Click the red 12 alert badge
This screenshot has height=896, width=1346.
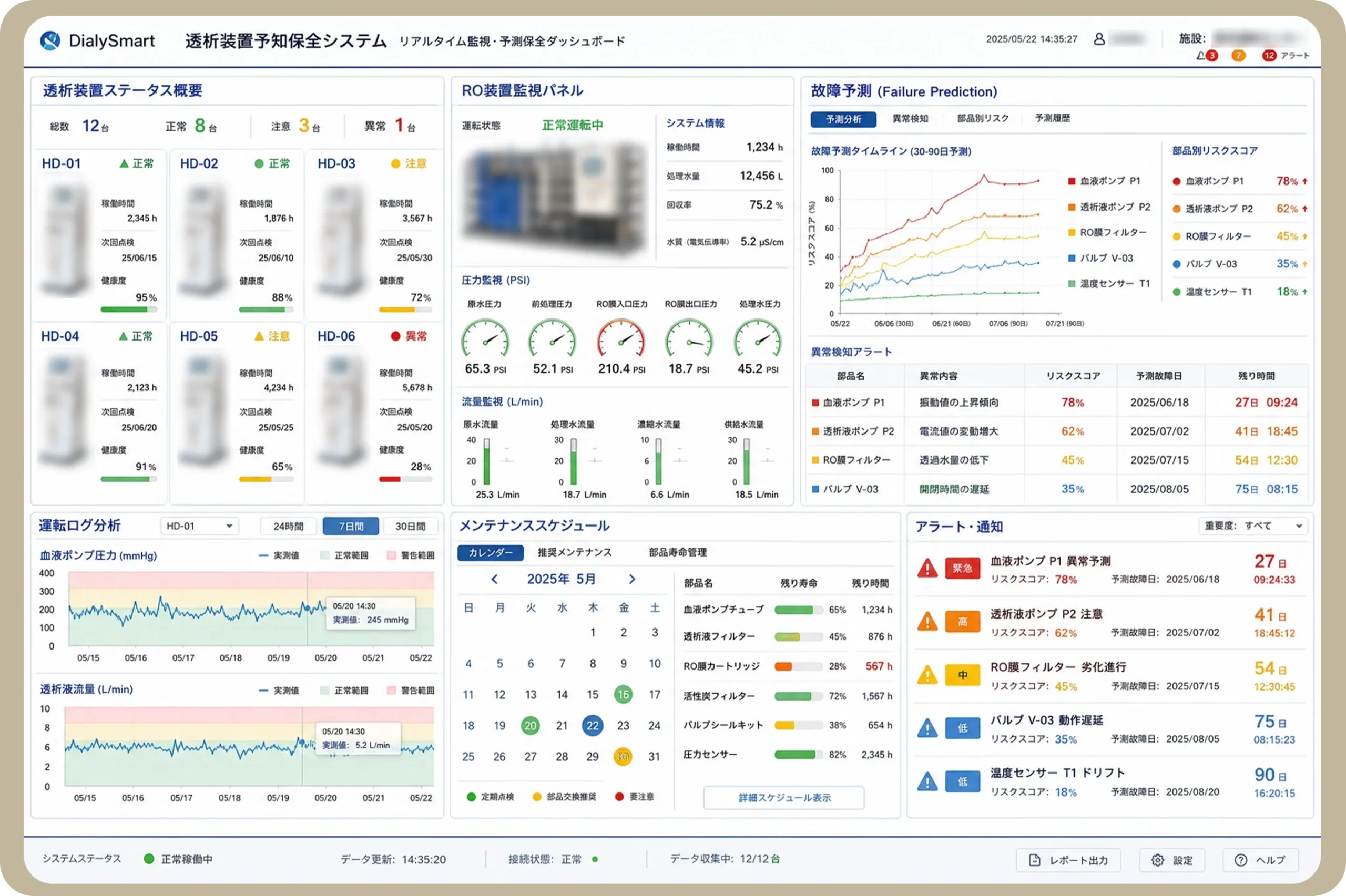pyautogui.click(x=1269, y=55)
